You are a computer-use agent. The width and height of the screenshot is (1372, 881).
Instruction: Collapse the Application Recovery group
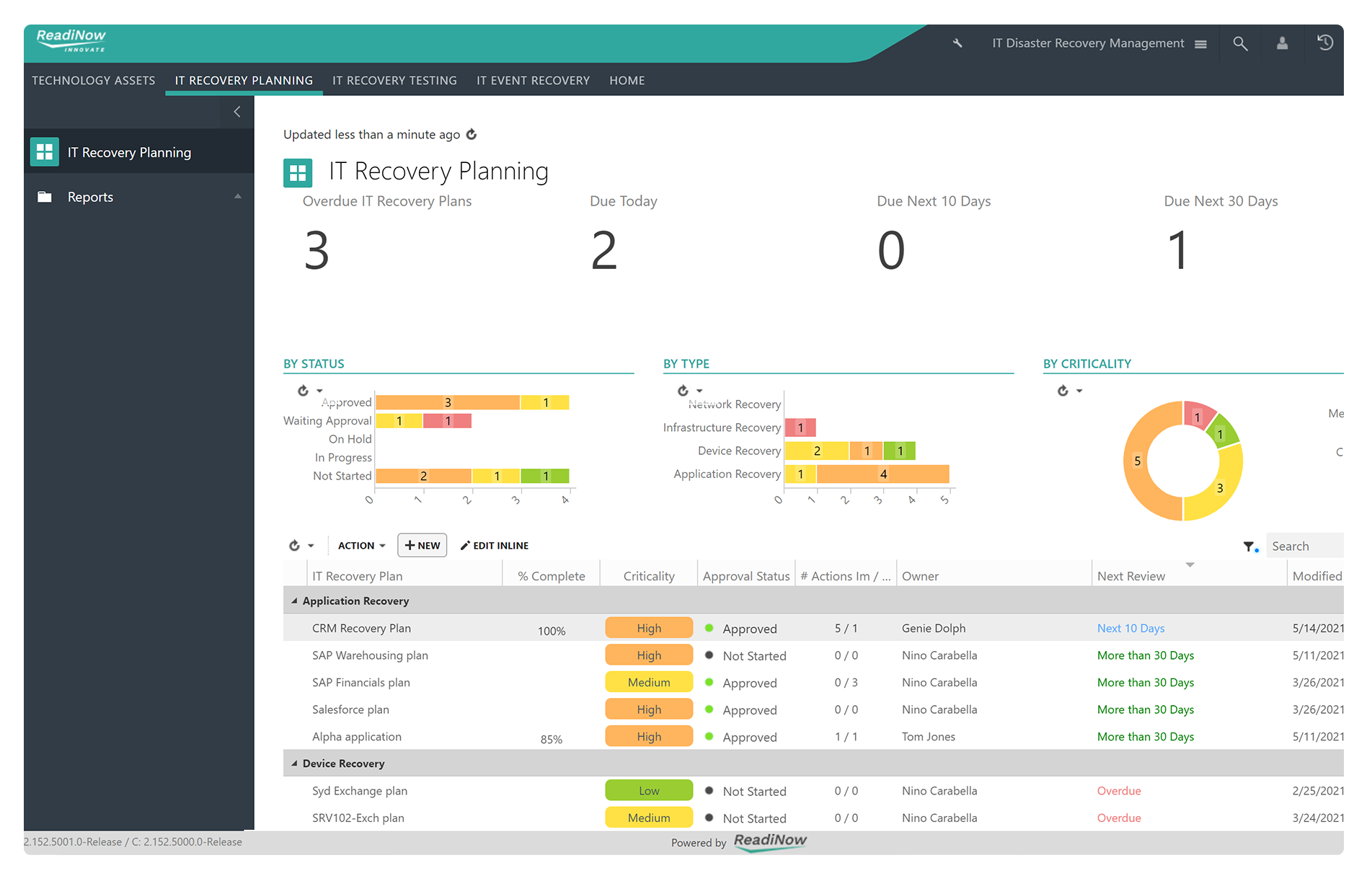tap(294, 601)
